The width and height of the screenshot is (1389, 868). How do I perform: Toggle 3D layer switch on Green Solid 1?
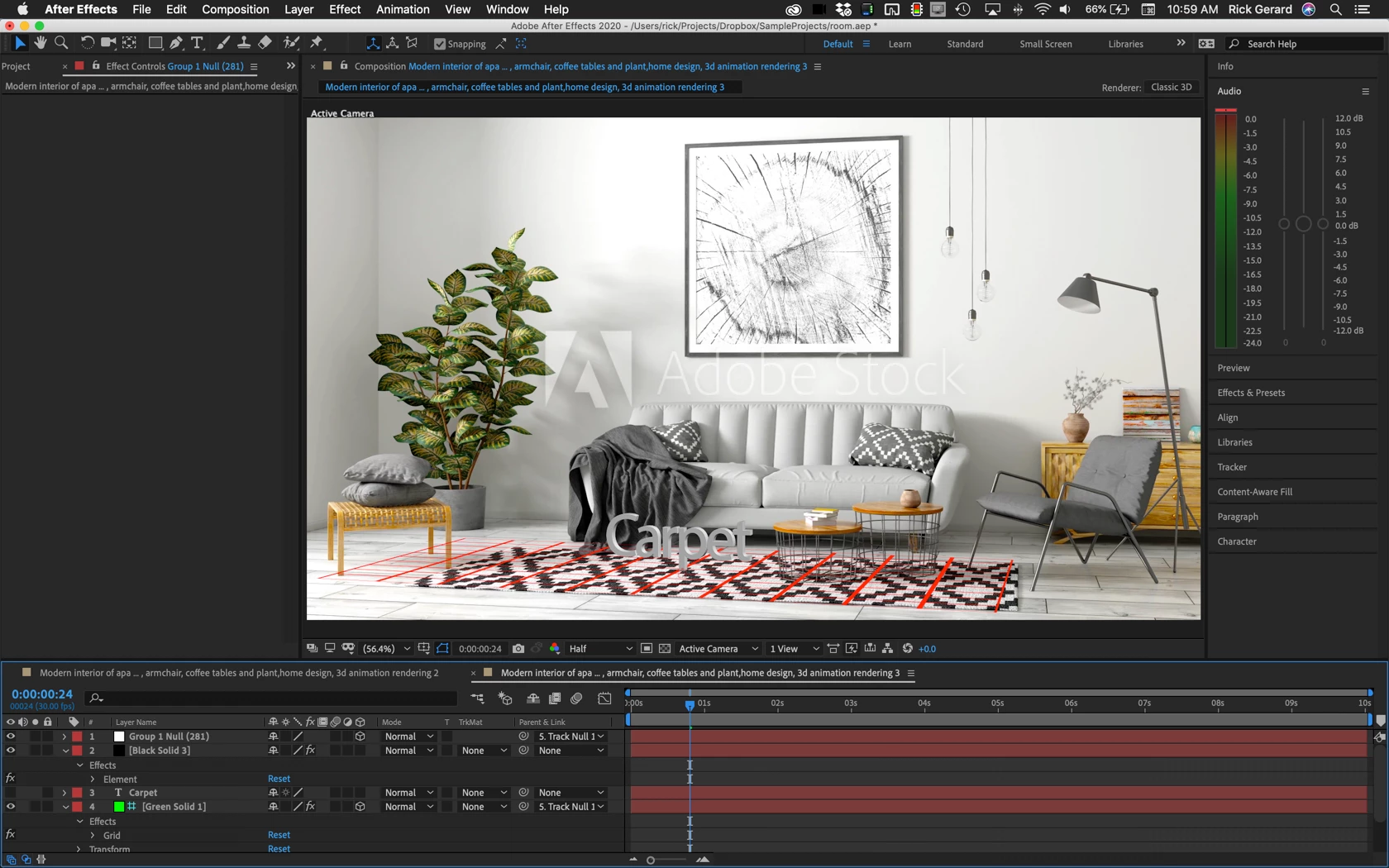[x=360, y=807]
